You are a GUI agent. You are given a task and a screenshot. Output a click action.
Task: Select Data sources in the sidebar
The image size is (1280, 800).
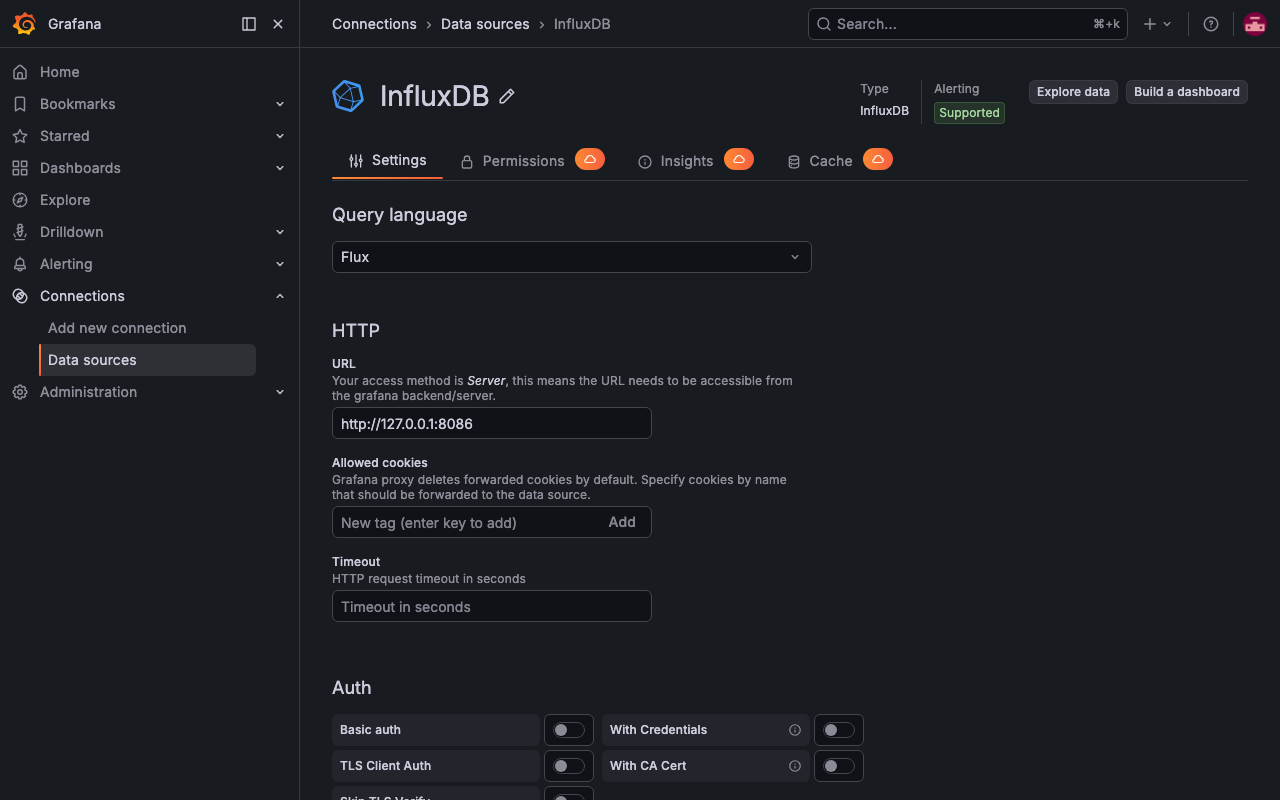[148, 360]
